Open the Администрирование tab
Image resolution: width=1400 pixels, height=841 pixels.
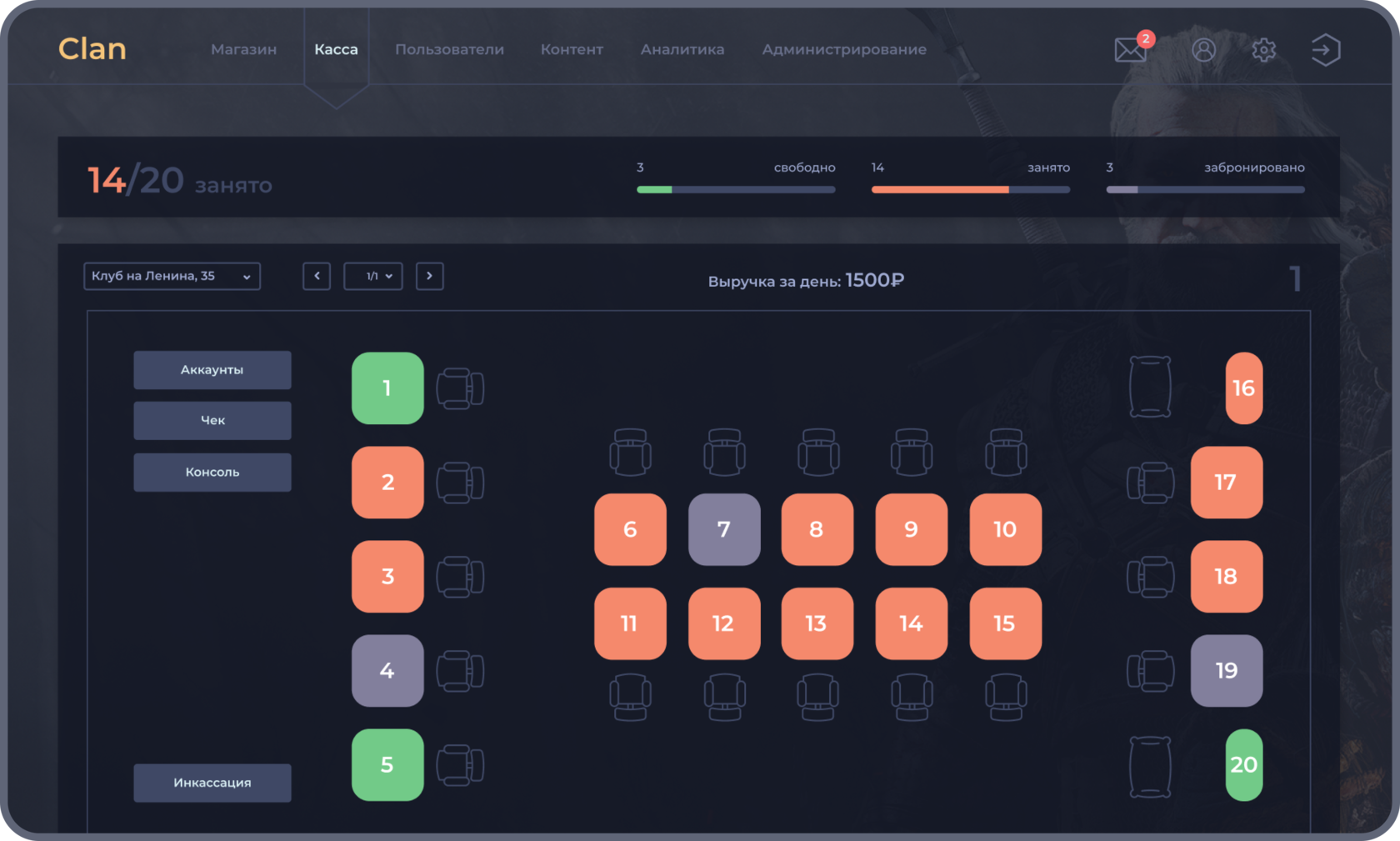tap(844, 49)
